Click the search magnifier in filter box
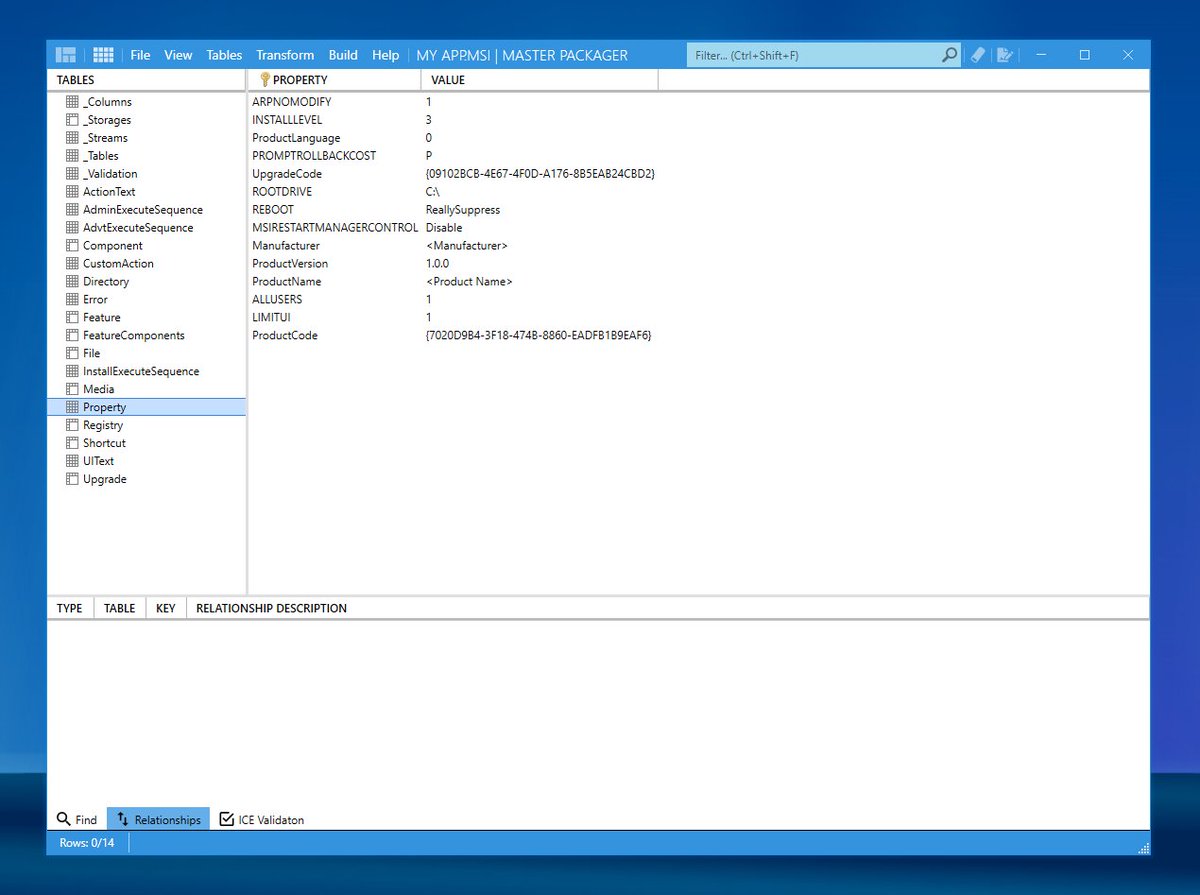 [x=947, y=54]
